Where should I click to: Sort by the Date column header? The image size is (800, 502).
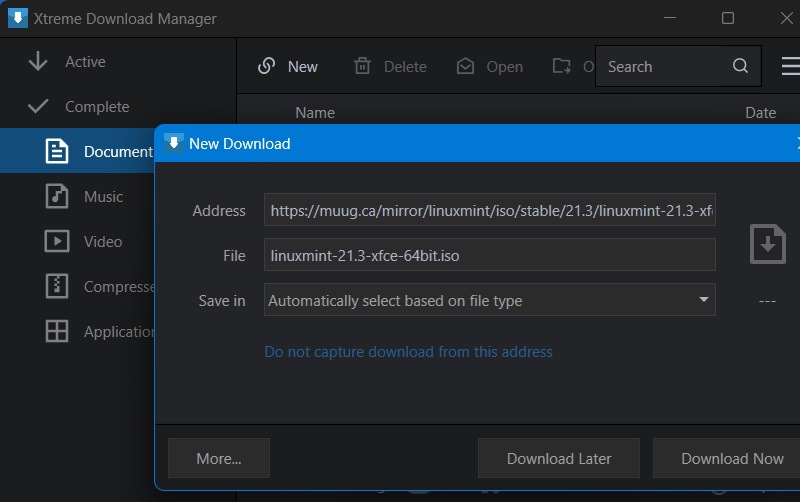tap(760, 113)
